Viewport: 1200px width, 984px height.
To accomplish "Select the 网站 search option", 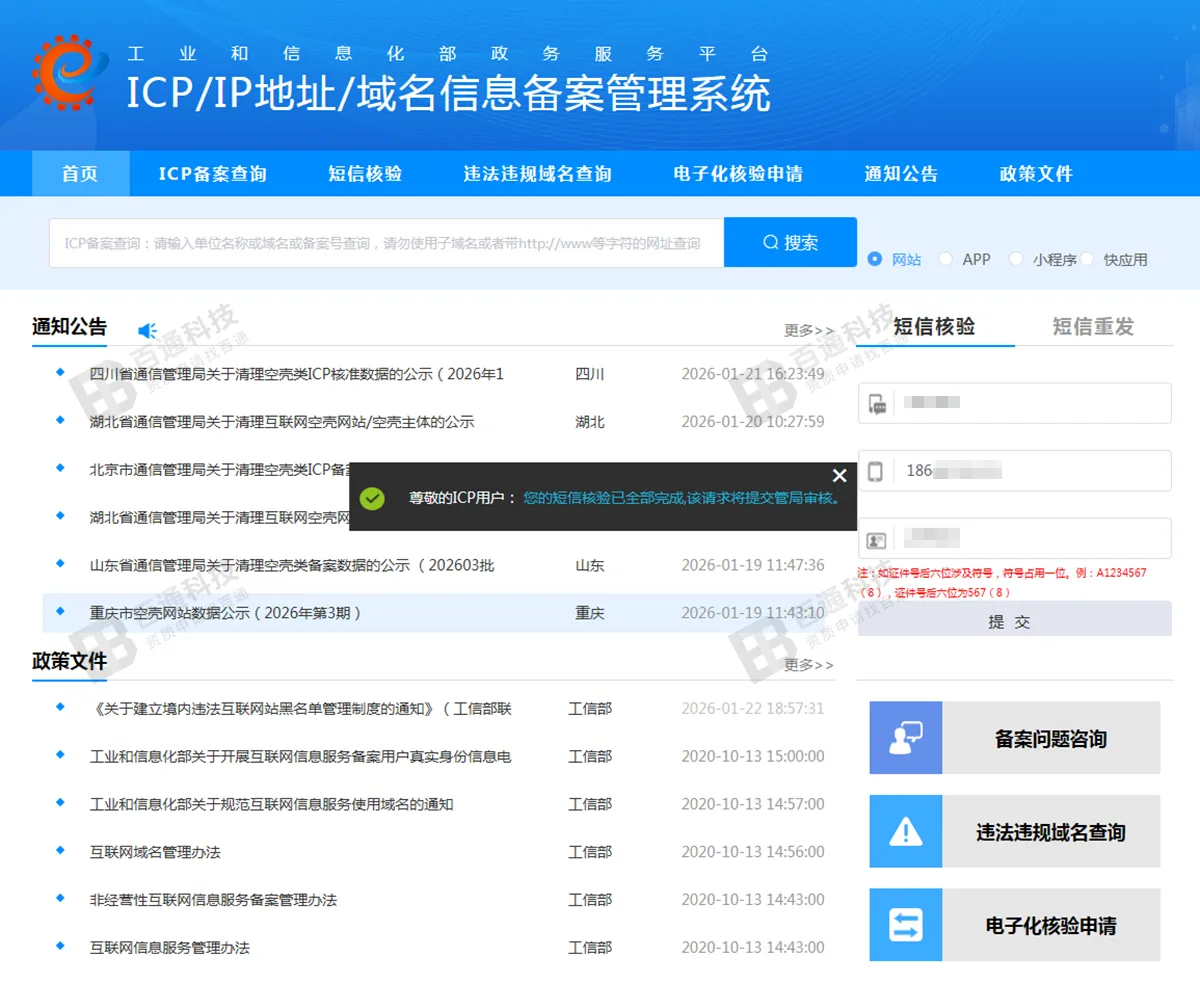I will point(876,258).
